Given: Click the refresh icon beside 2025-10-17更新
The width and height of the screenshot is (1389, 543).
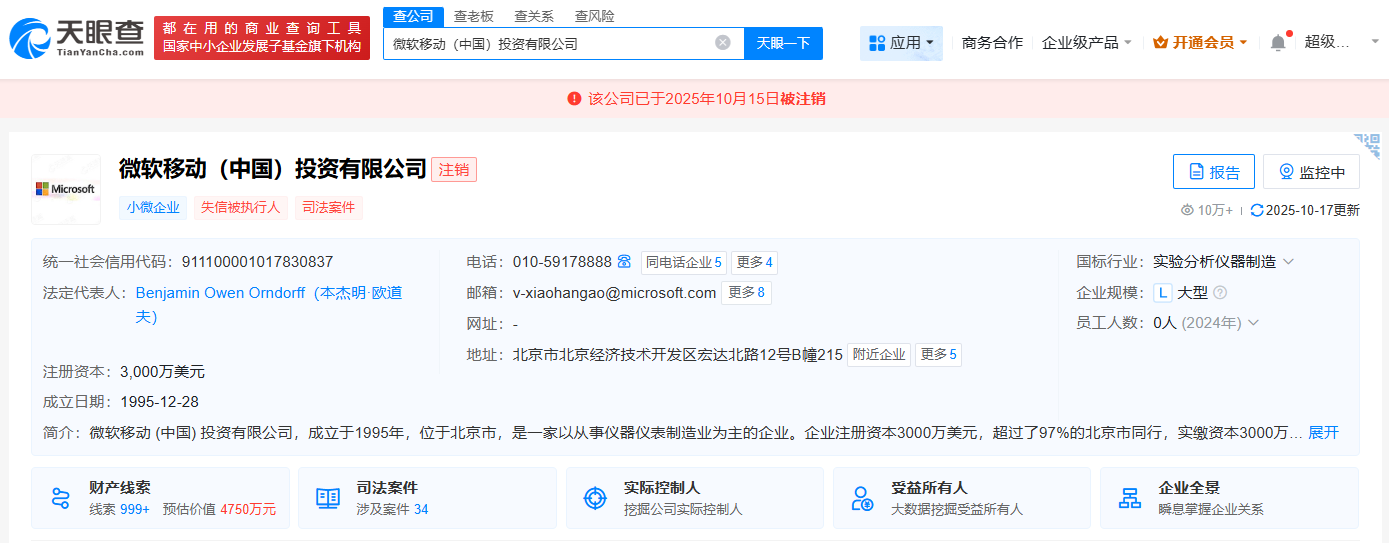Looking at the screenshot, I should tap(1257, 210).
